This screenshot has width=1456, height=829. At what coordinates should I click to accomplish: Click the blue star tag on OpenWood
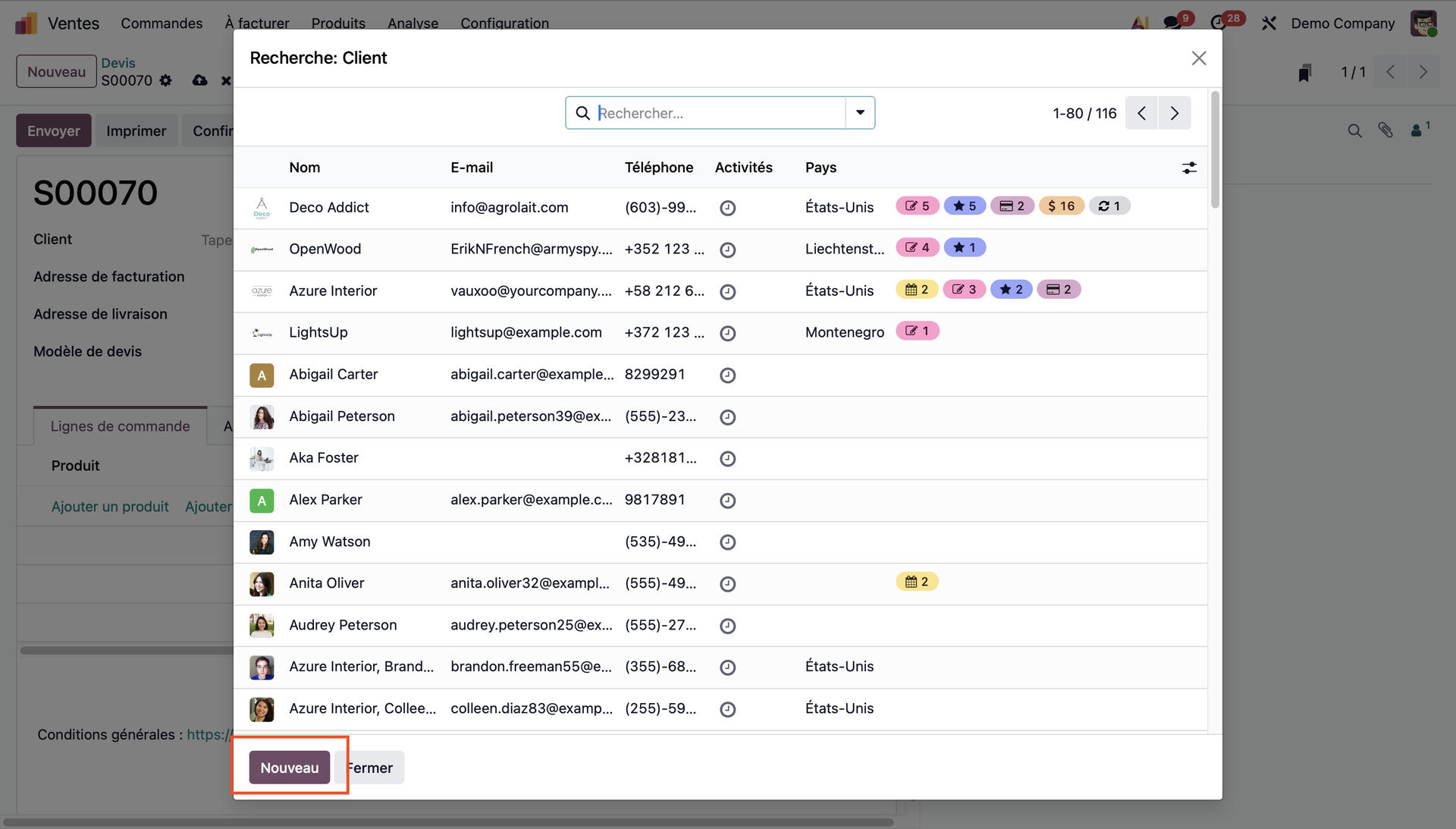[x=965, y=248]
